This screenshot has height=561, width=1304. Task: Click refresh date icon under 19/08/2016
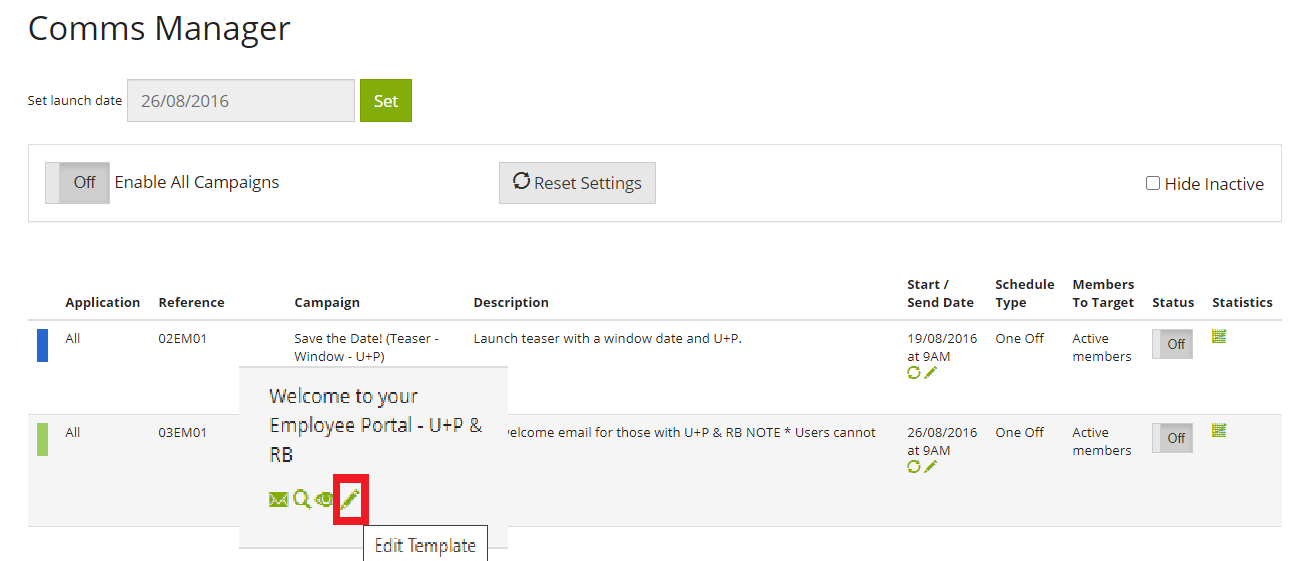pos(913,372)
